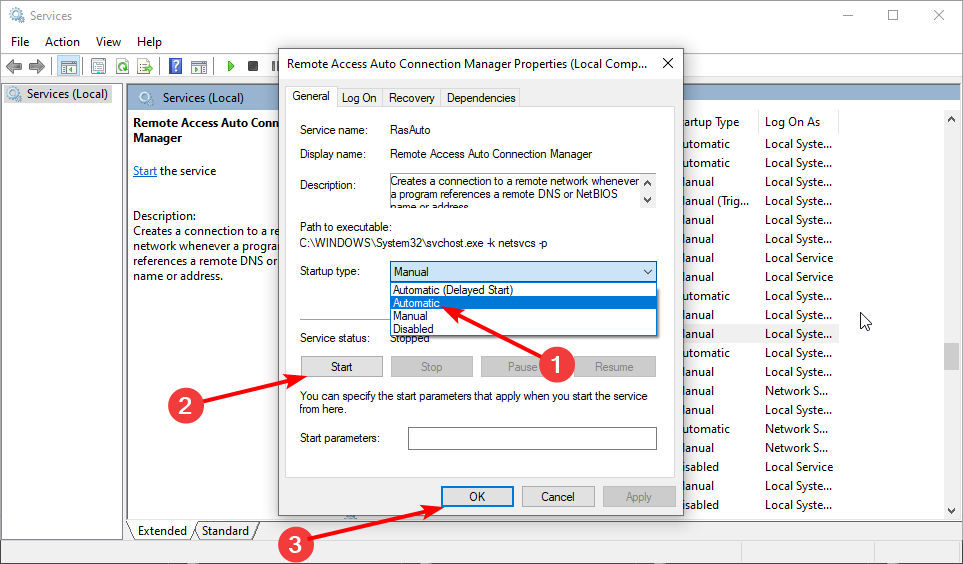Image resolution: width=963 pixels, height=564 pixels.
Task: Click the green Start Service play icon
Action: pyautogui.click(x=231, y=66)
